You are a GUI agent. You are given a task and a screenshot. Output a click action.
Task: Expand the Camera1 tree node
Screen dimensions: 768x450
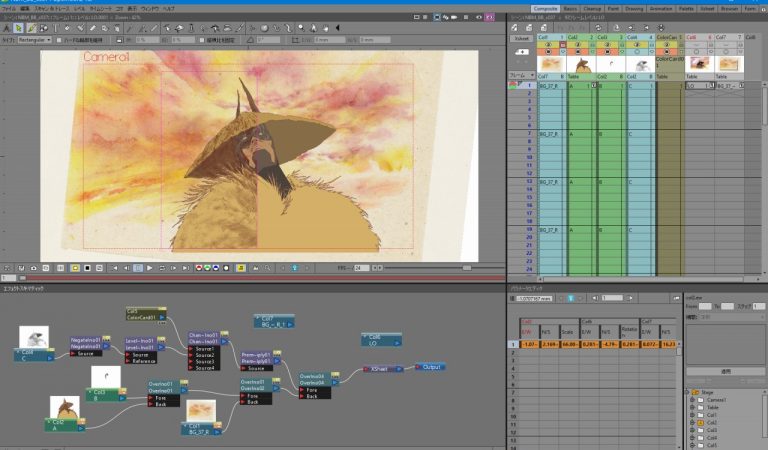(692, 400)
